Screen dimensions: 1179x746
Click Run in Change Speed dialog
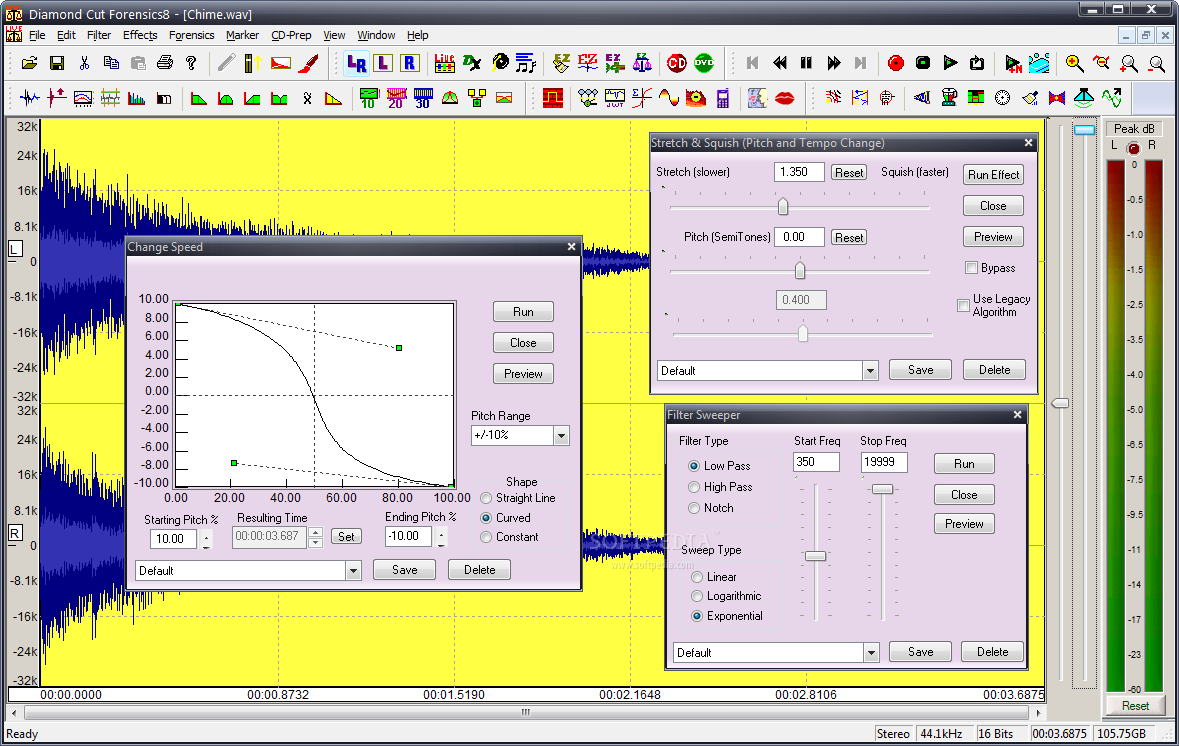(523, 312)
